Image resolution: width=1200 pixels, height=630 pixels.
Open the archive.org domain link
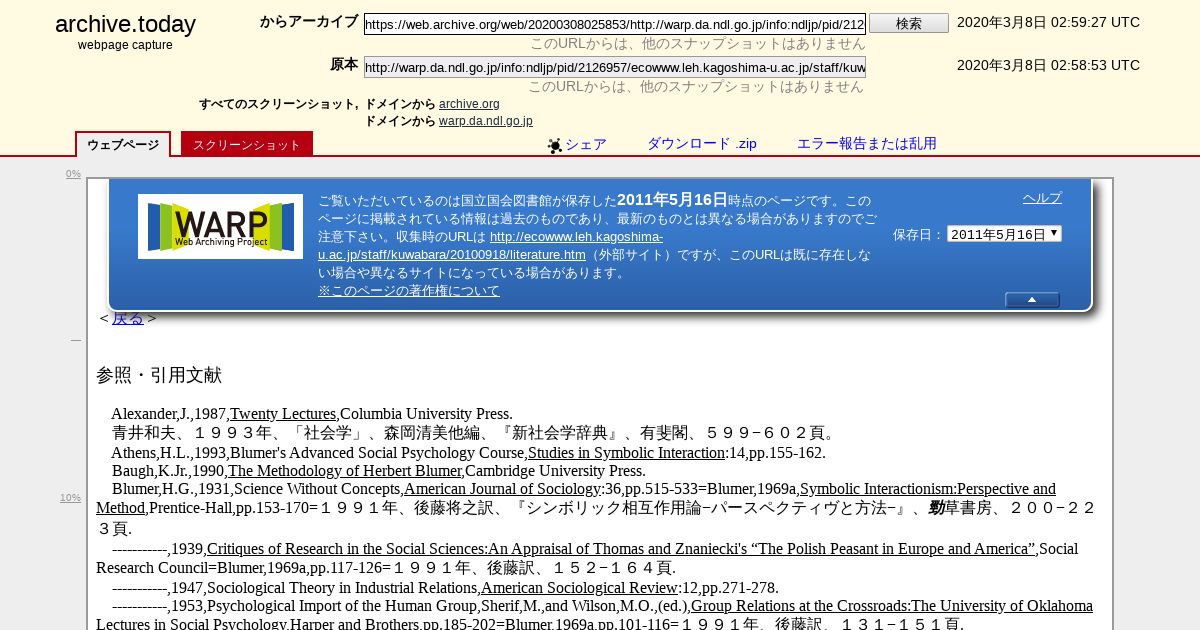coord(469,103)
